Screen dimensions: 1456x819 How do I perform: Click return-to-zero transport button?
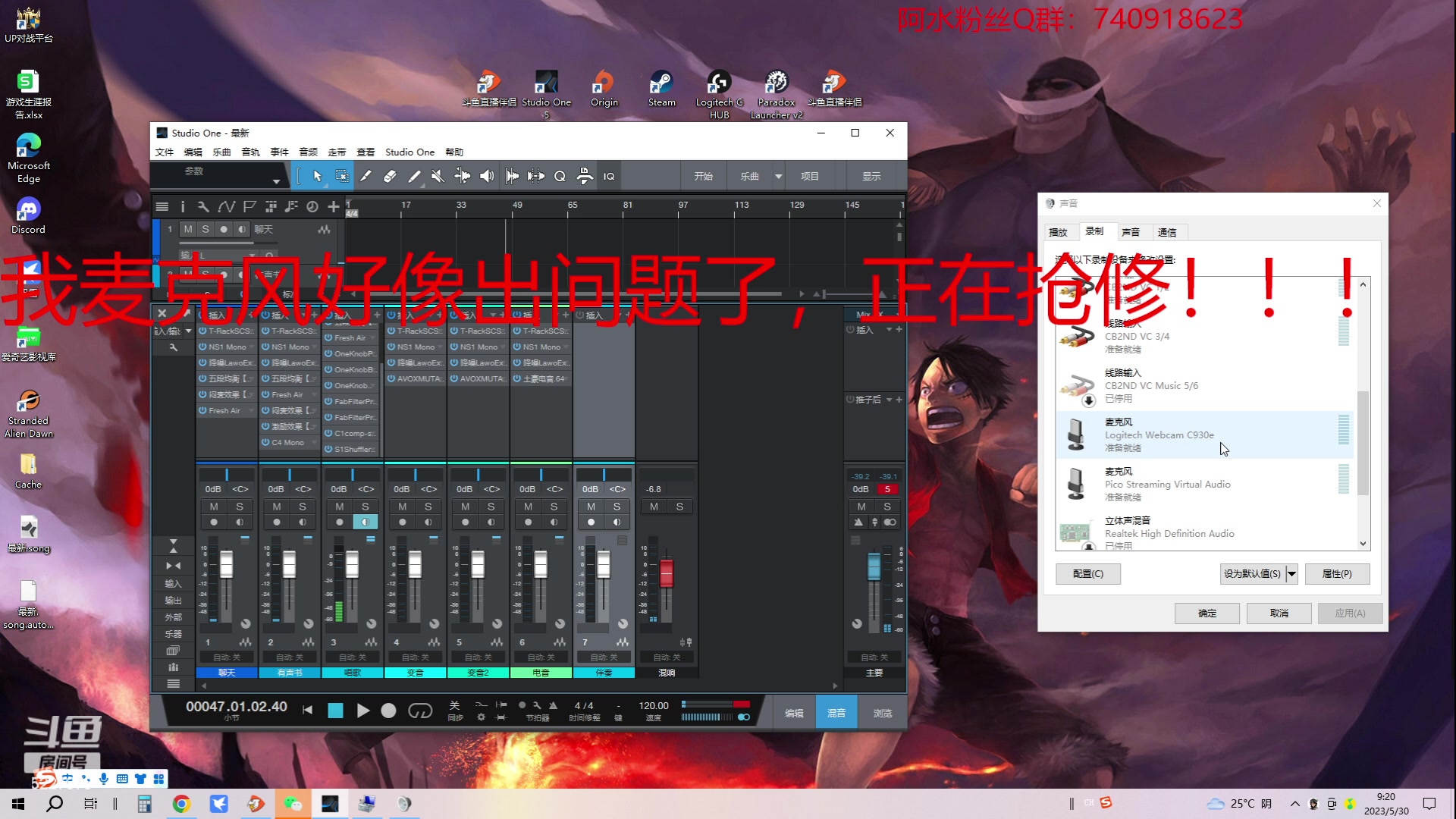pos(307,711)
